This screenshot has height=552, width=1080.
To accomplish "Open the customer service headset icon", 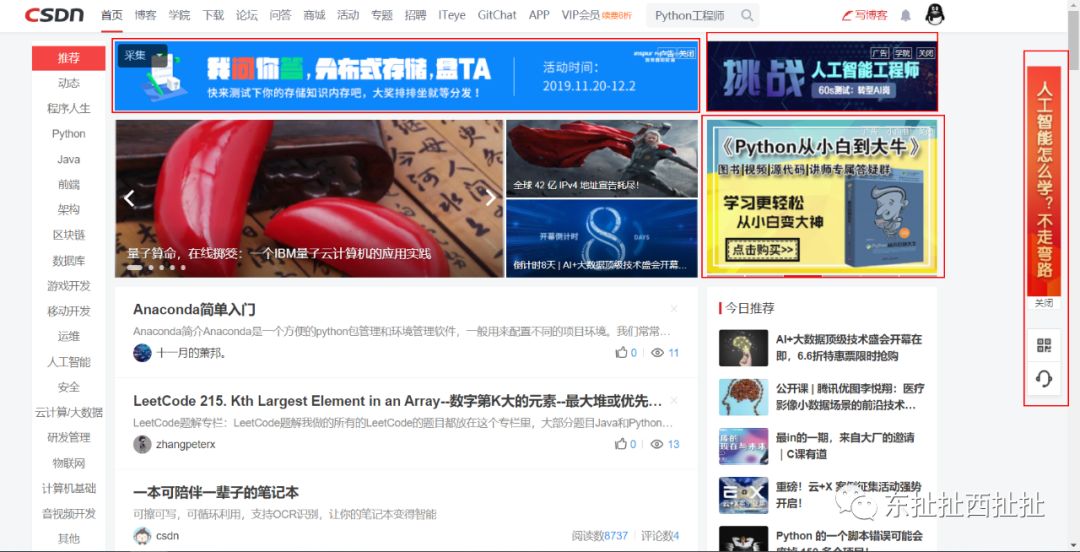I will [x=1043, y=379].
